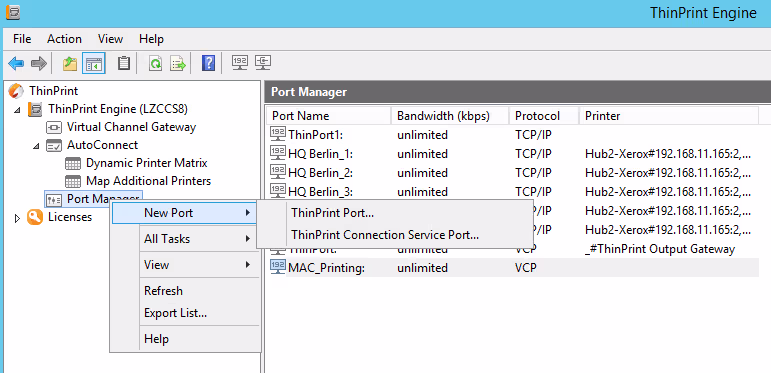Collapse the ThinPrint Engine (LZCCS8) node
Viewport: 771px width, 373px height.
click(x=18, y=110)
